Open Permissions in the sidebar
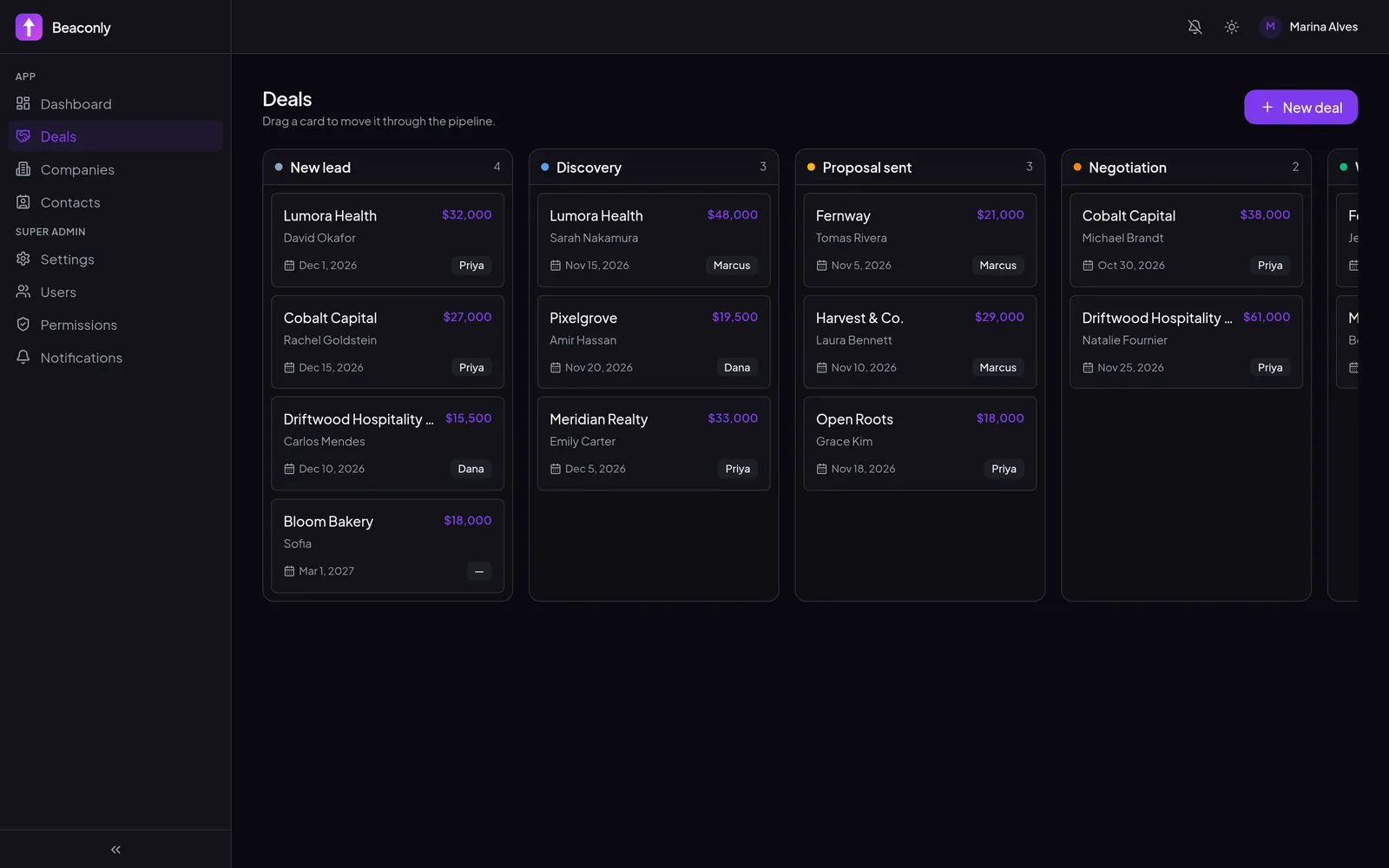 [115, 325]
